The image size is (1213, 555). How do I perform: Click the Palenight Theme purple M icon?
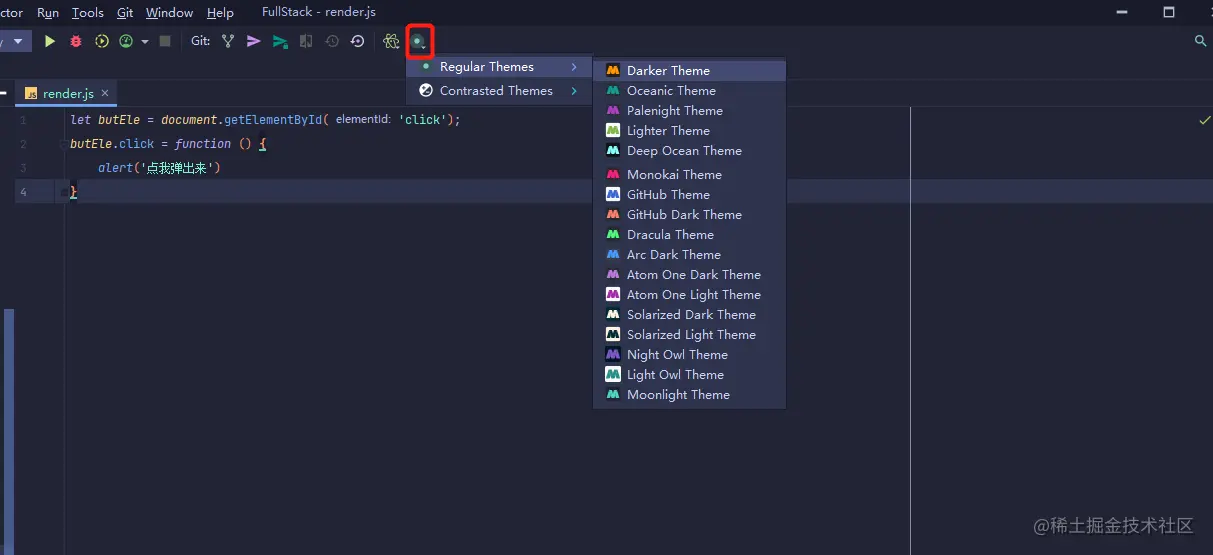pos(613,111)
